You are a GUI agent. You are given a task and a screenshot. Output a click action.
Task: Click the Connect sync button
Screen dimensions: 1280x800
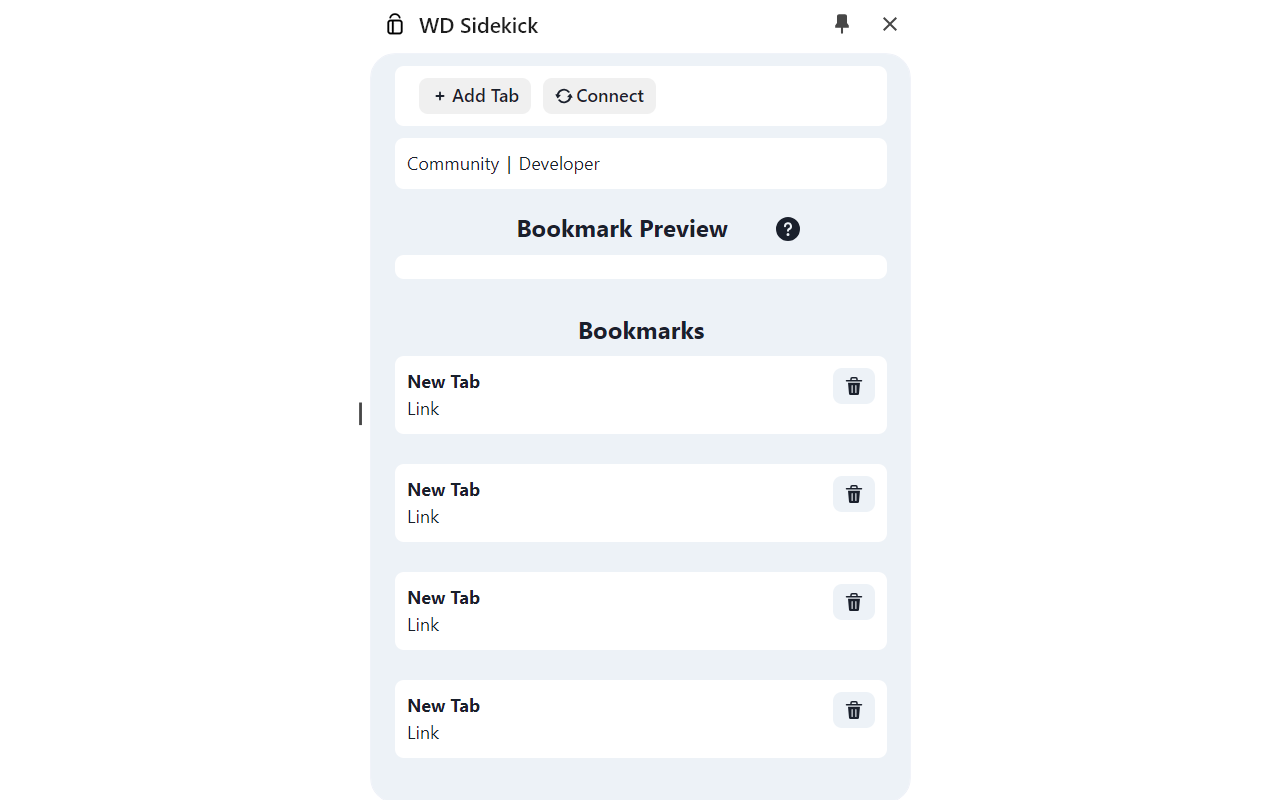point(599,96)
